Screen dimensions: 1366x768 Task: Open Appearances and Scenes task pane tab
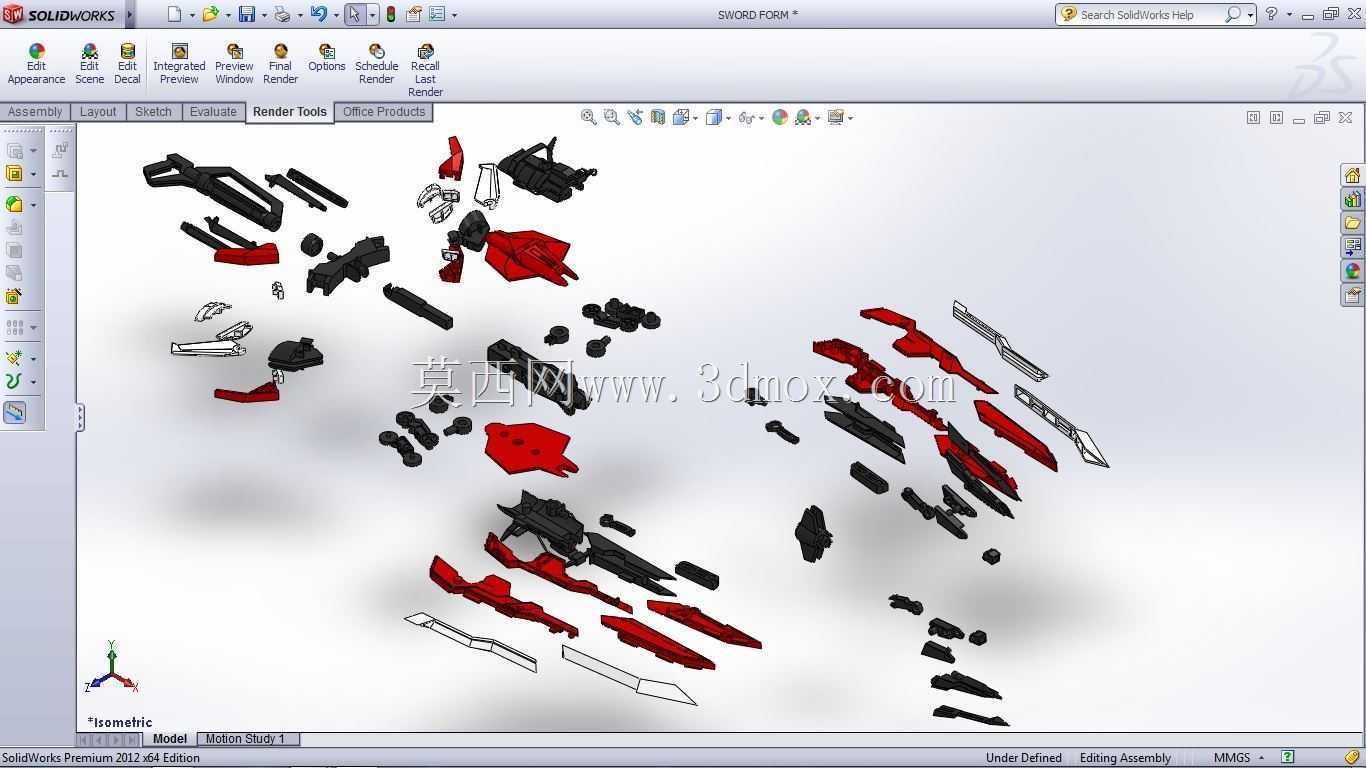1352,271
